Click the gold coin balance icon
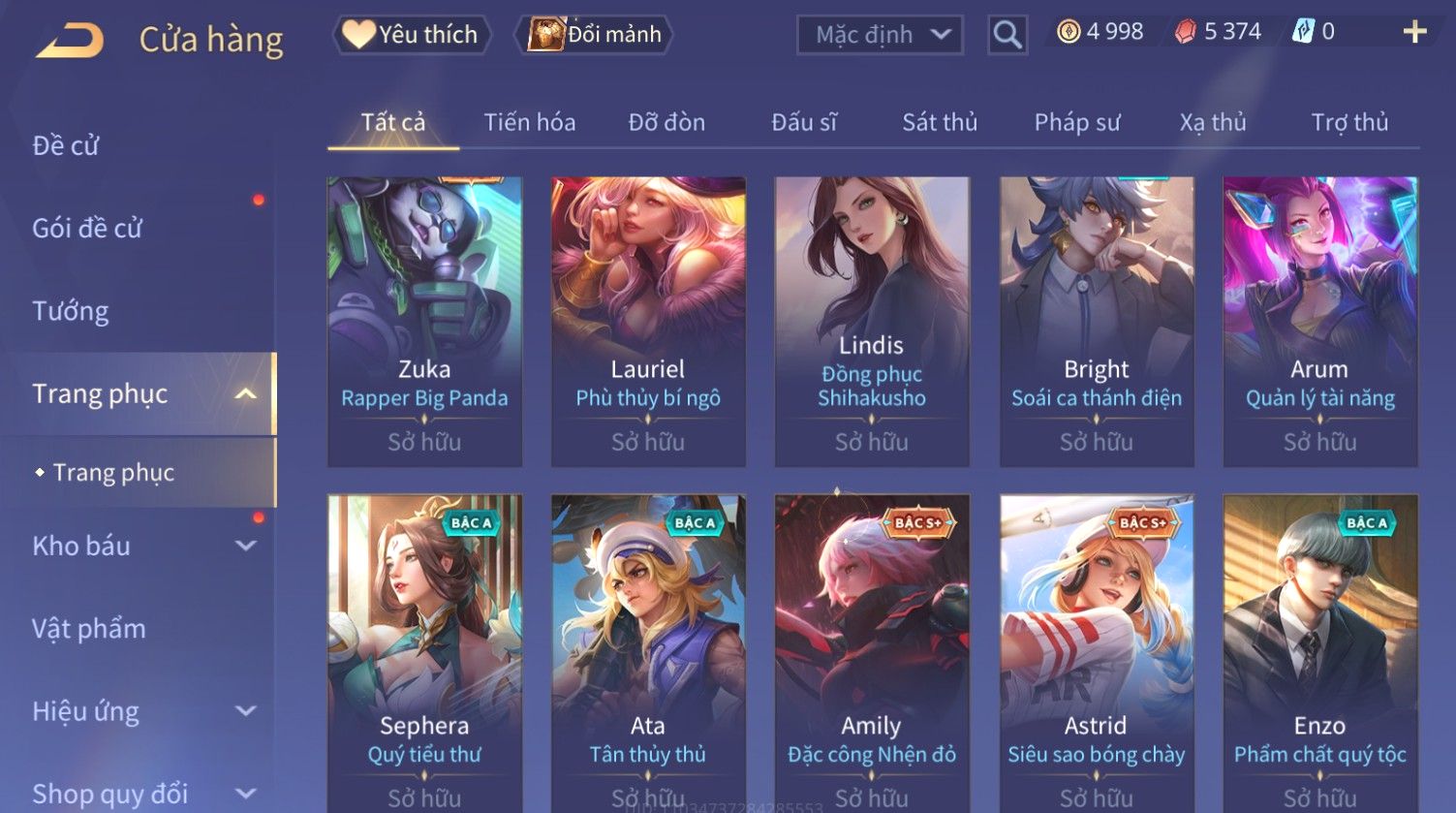The width and height of the screenshot is (1456, 813). tap(1069, 32)
